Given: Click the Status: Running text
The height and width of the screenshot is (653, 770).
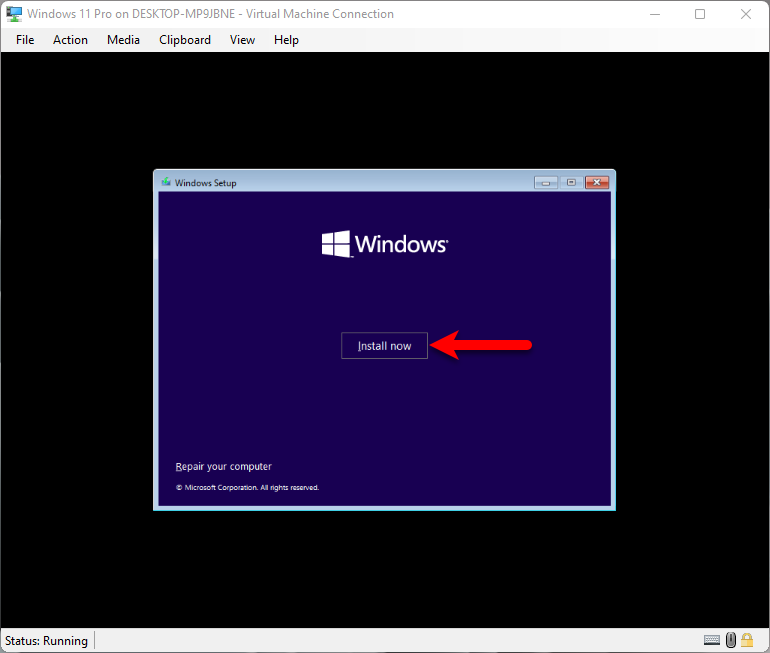Looking at the screenshot, I should [x=46, y=641].
